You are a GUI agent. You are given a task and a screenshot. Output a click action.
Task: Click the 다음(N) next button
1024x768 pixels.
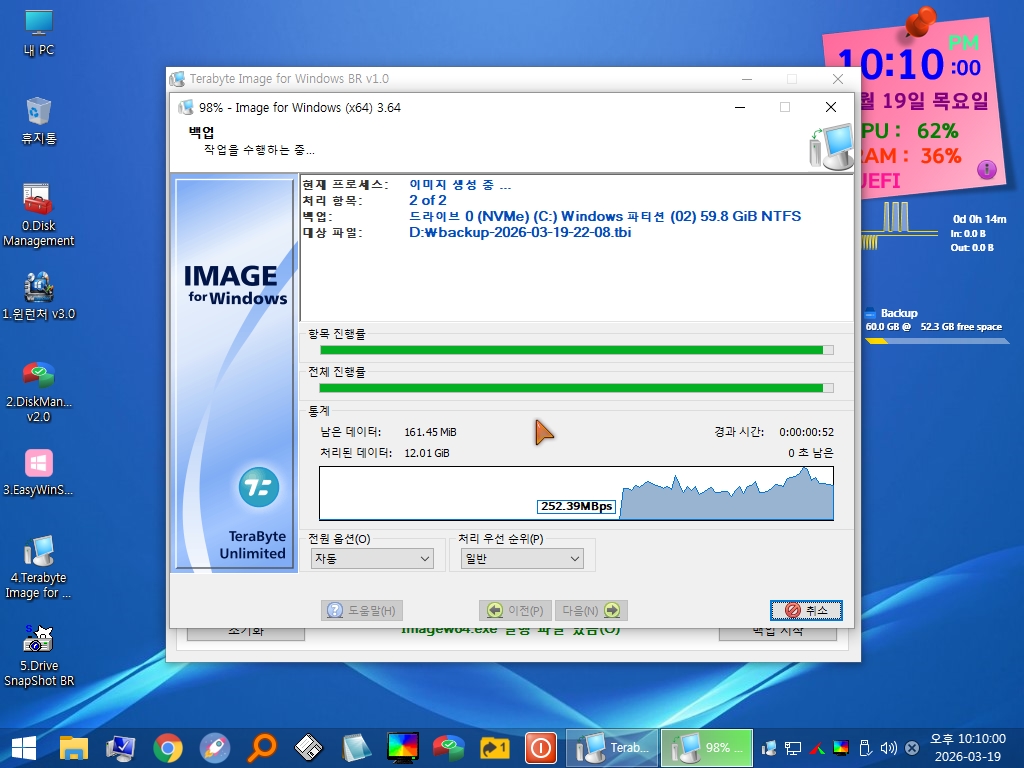(591, 610)
